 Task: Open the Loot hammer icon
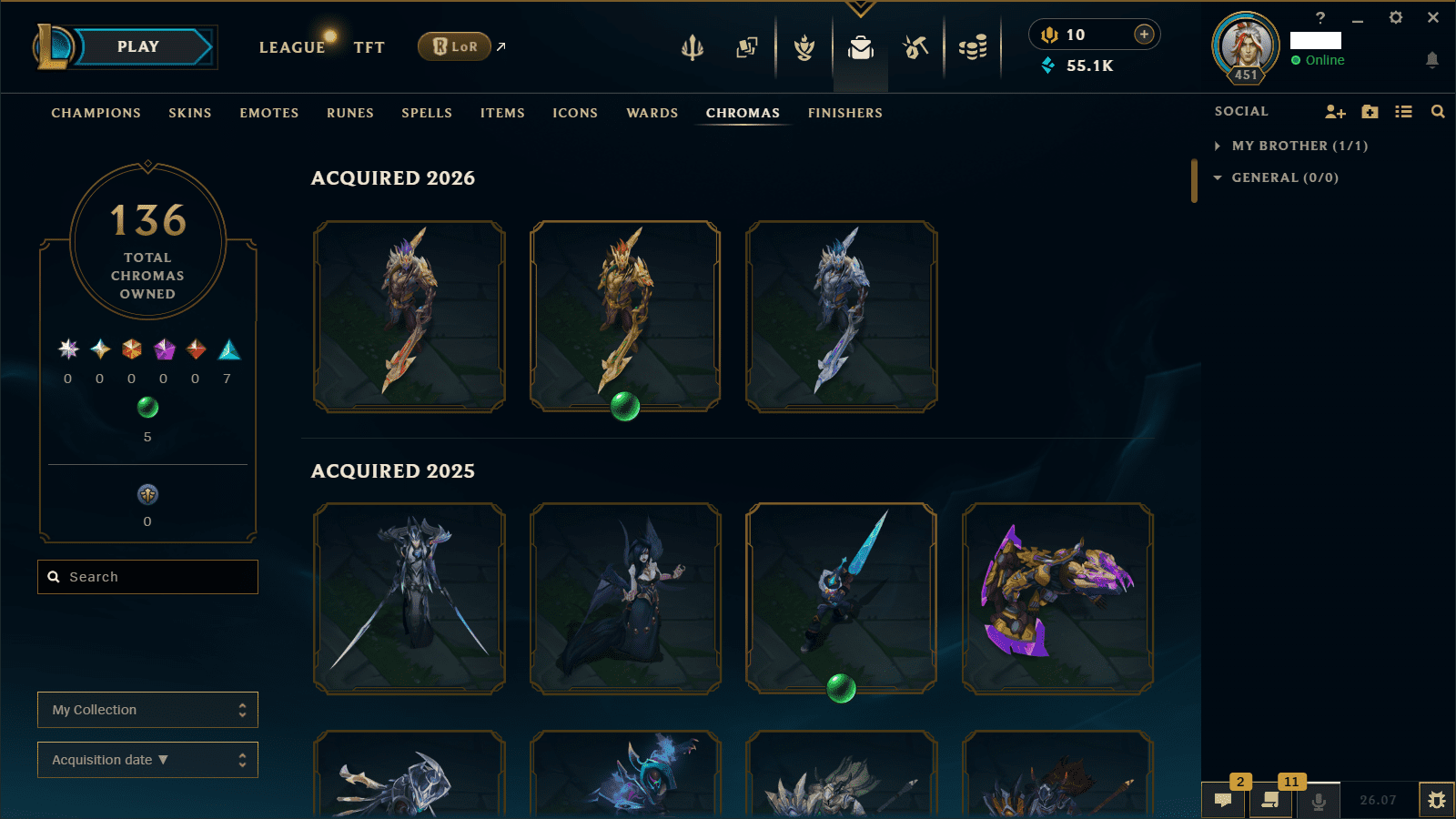click(x=915, y=47)
